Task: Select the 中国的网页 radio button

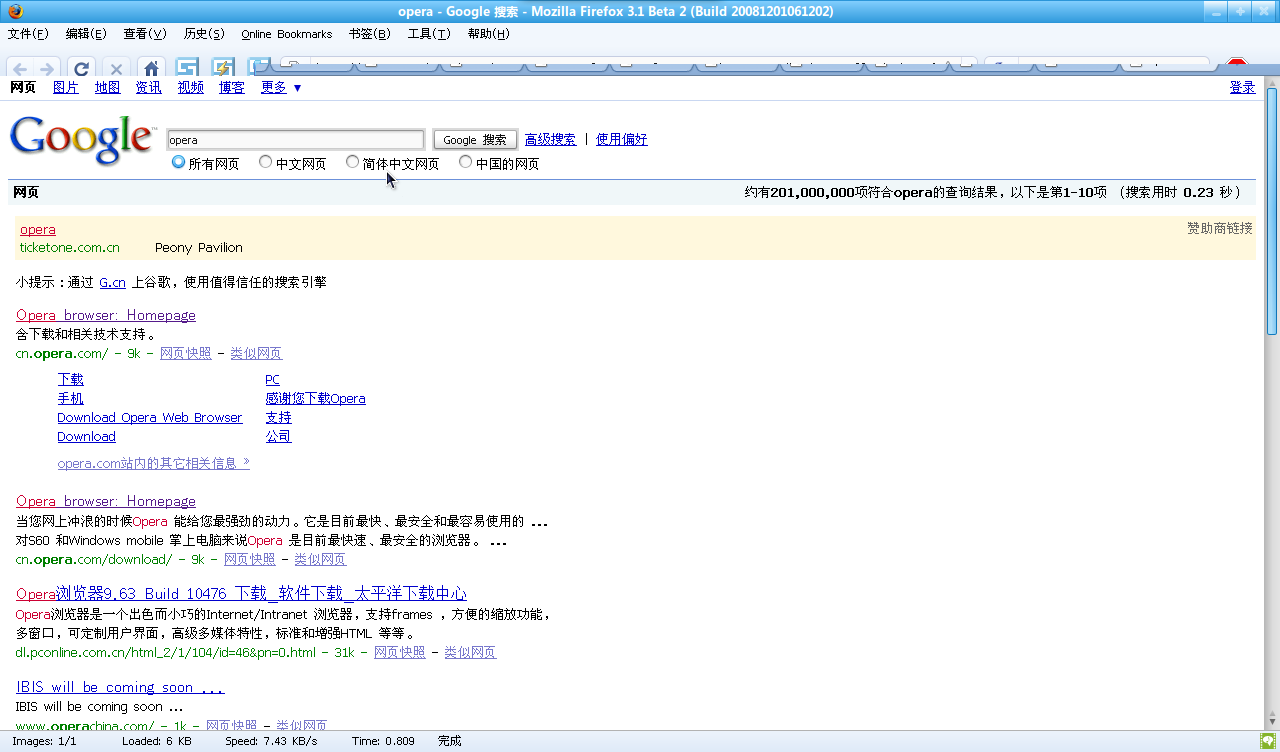Action: point(466,162)
